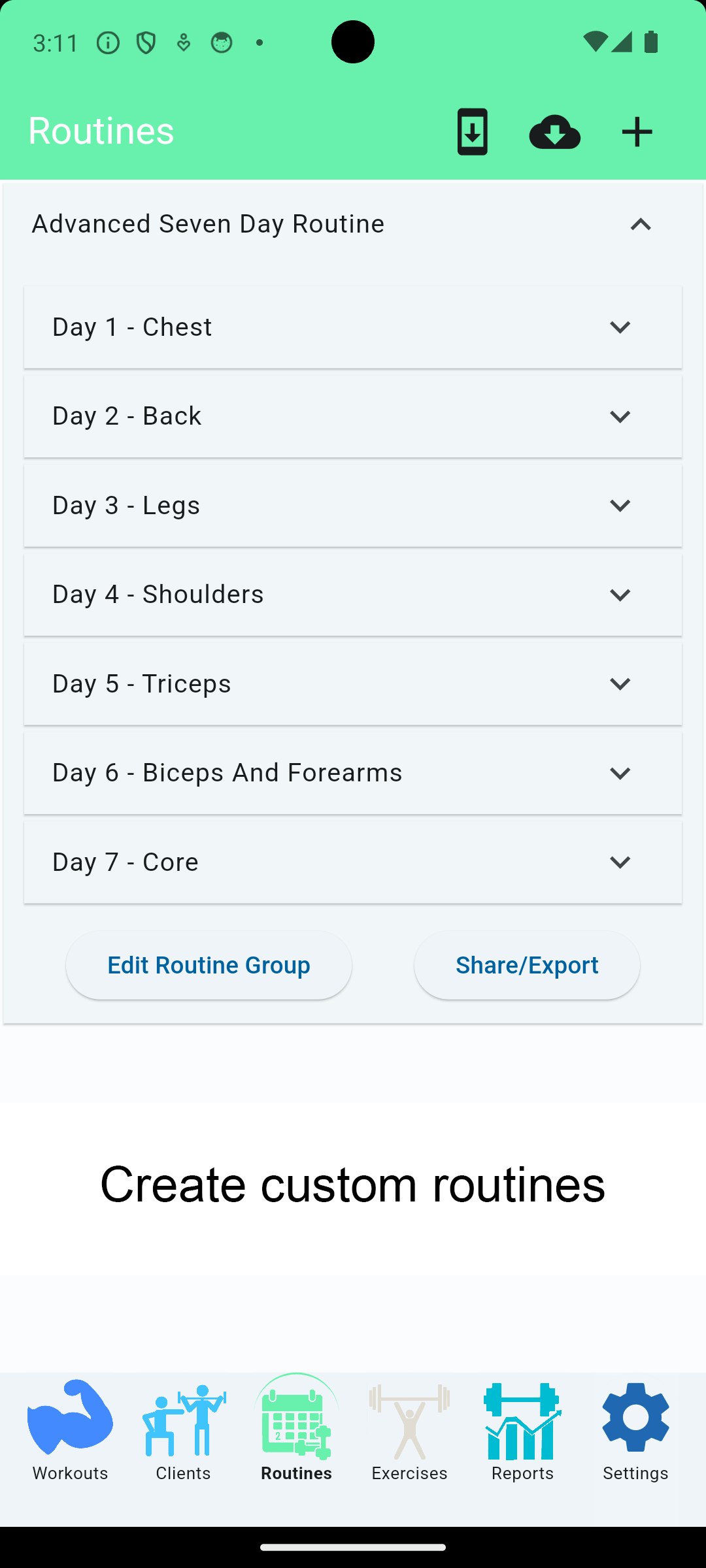Open the Settings gear
The image size is (706, 1568).
pos(635,1431)
